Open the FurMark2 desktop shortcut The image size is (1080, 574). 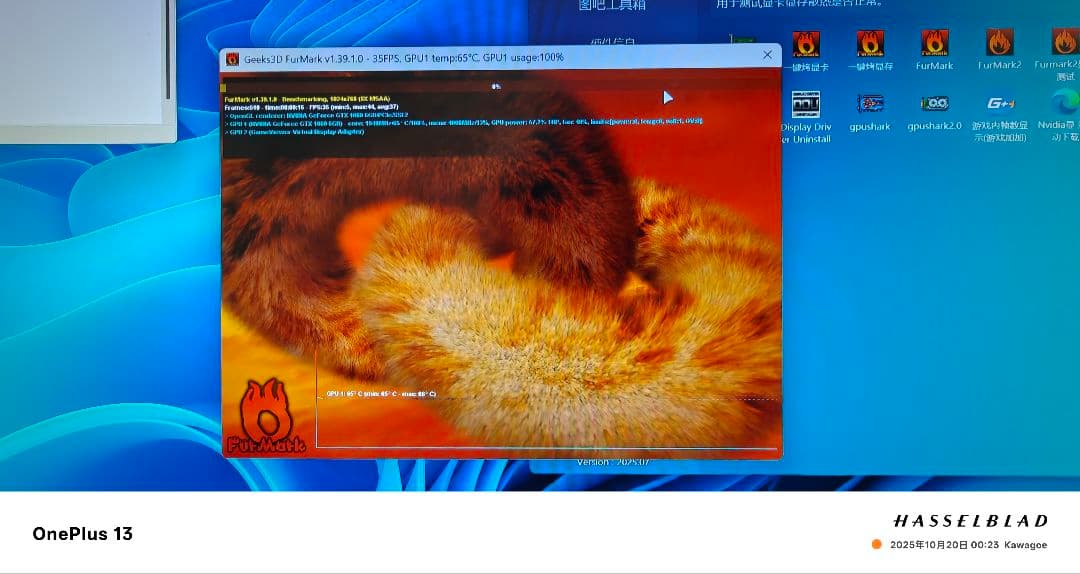pos(999,45)
